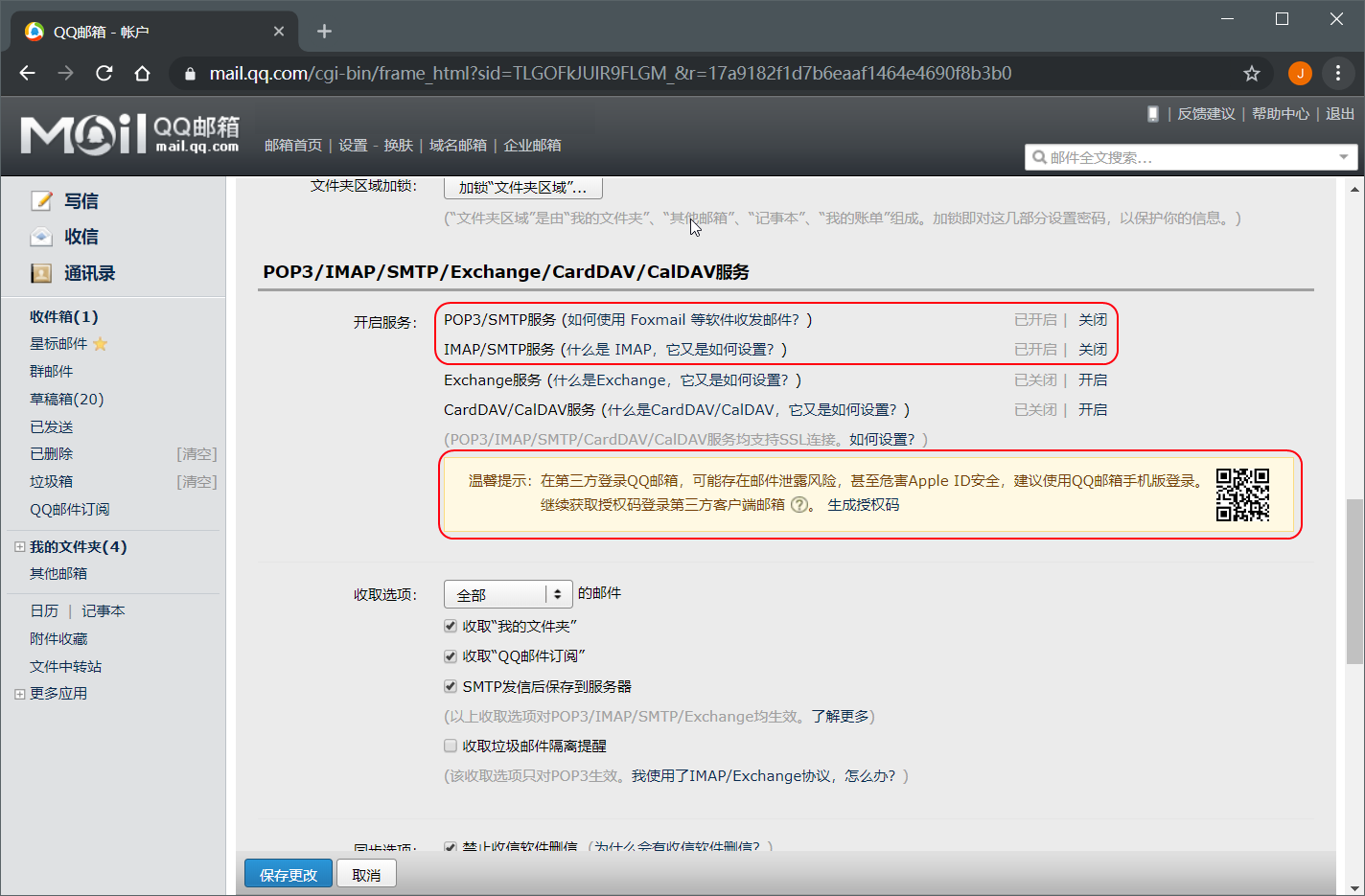Viewport: 1365px width, 896px height.
Task: Open 域名邮箱 link
Action: [458, 146]
